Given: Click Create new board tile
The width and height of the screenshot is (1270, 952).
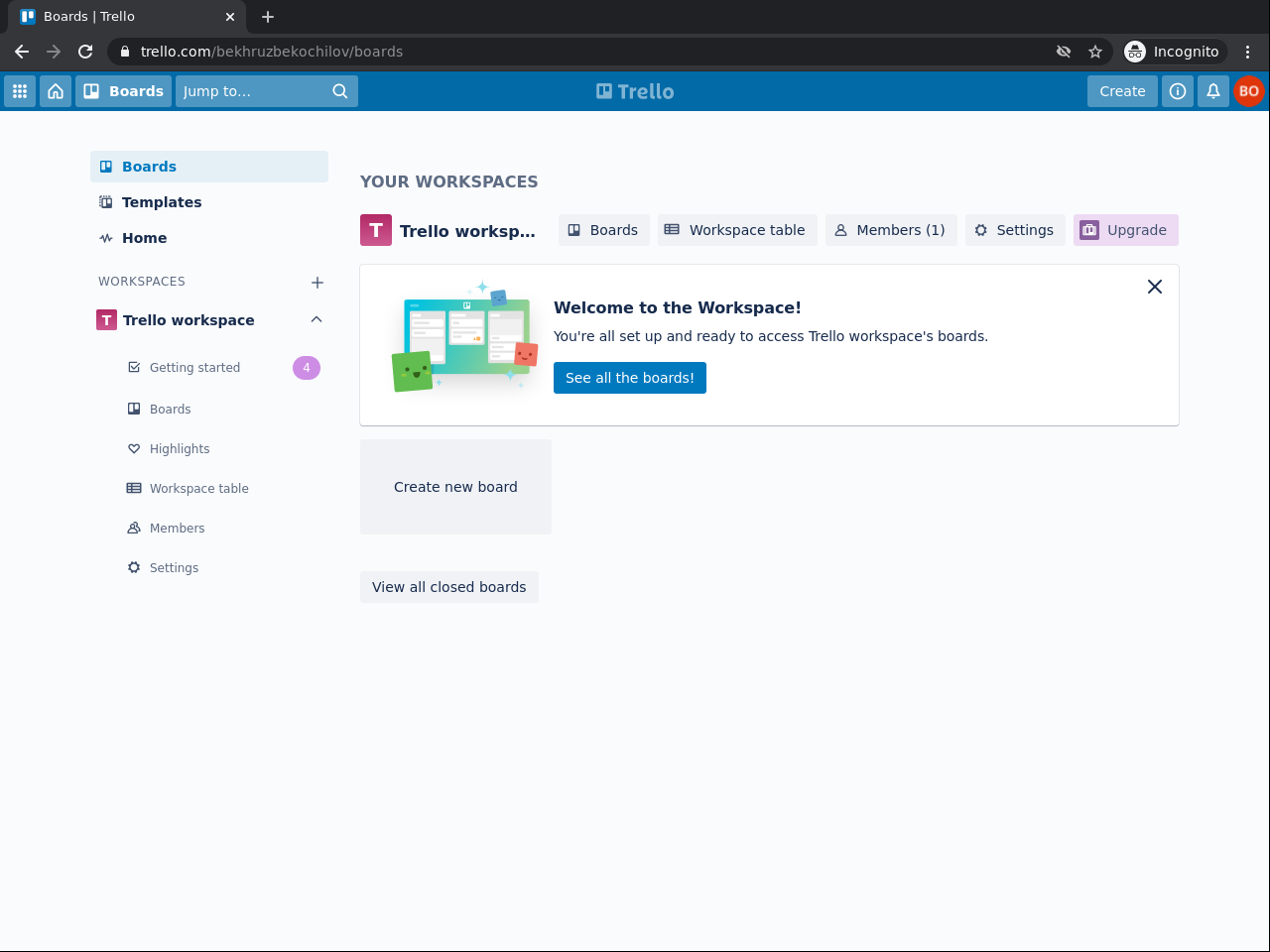Looking at the screenshot, I should [455, 487].
